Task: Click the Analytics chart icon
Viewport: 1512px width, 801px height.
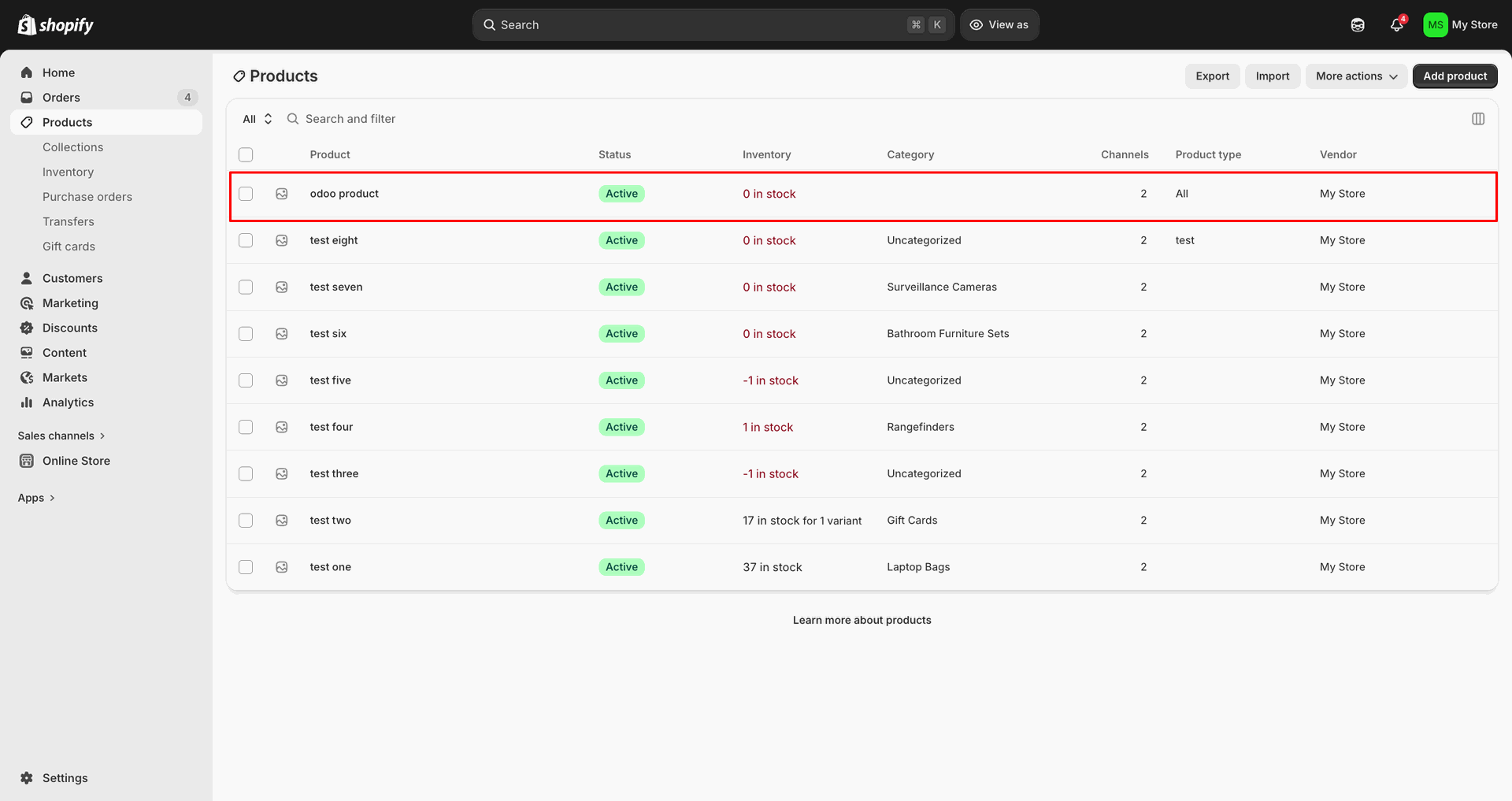Action: pos(27,402)
